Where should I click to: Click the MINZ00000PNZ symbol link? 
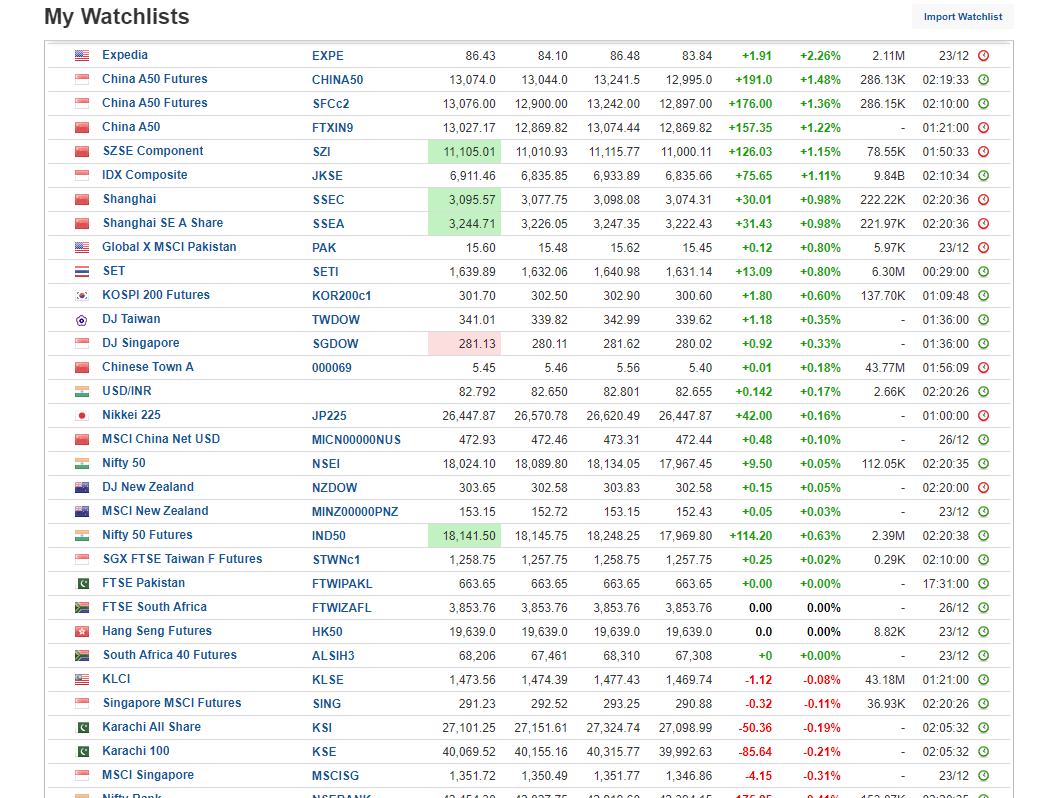click(x=354, y=512)
